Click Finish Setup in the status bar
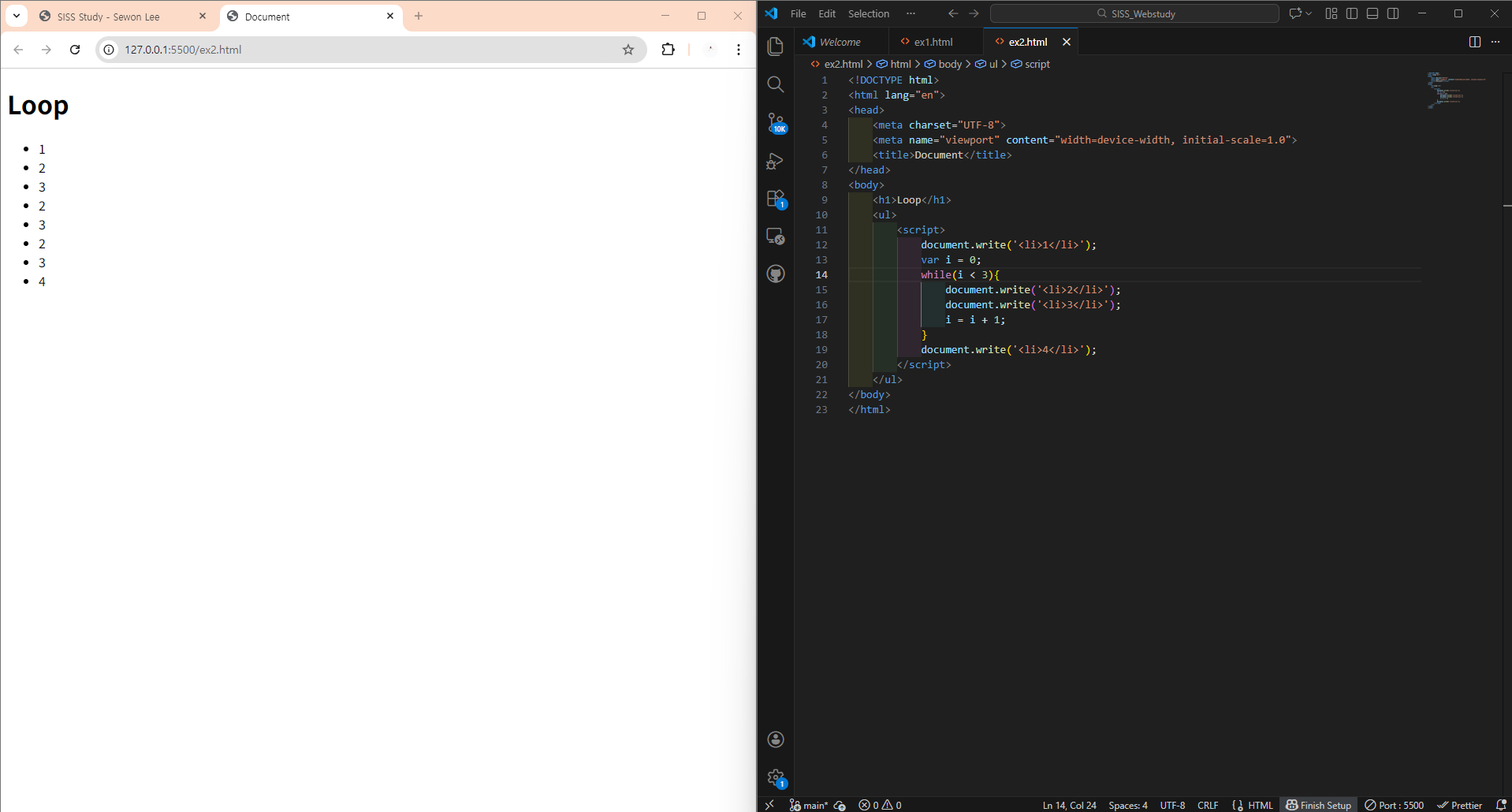 1318,805
